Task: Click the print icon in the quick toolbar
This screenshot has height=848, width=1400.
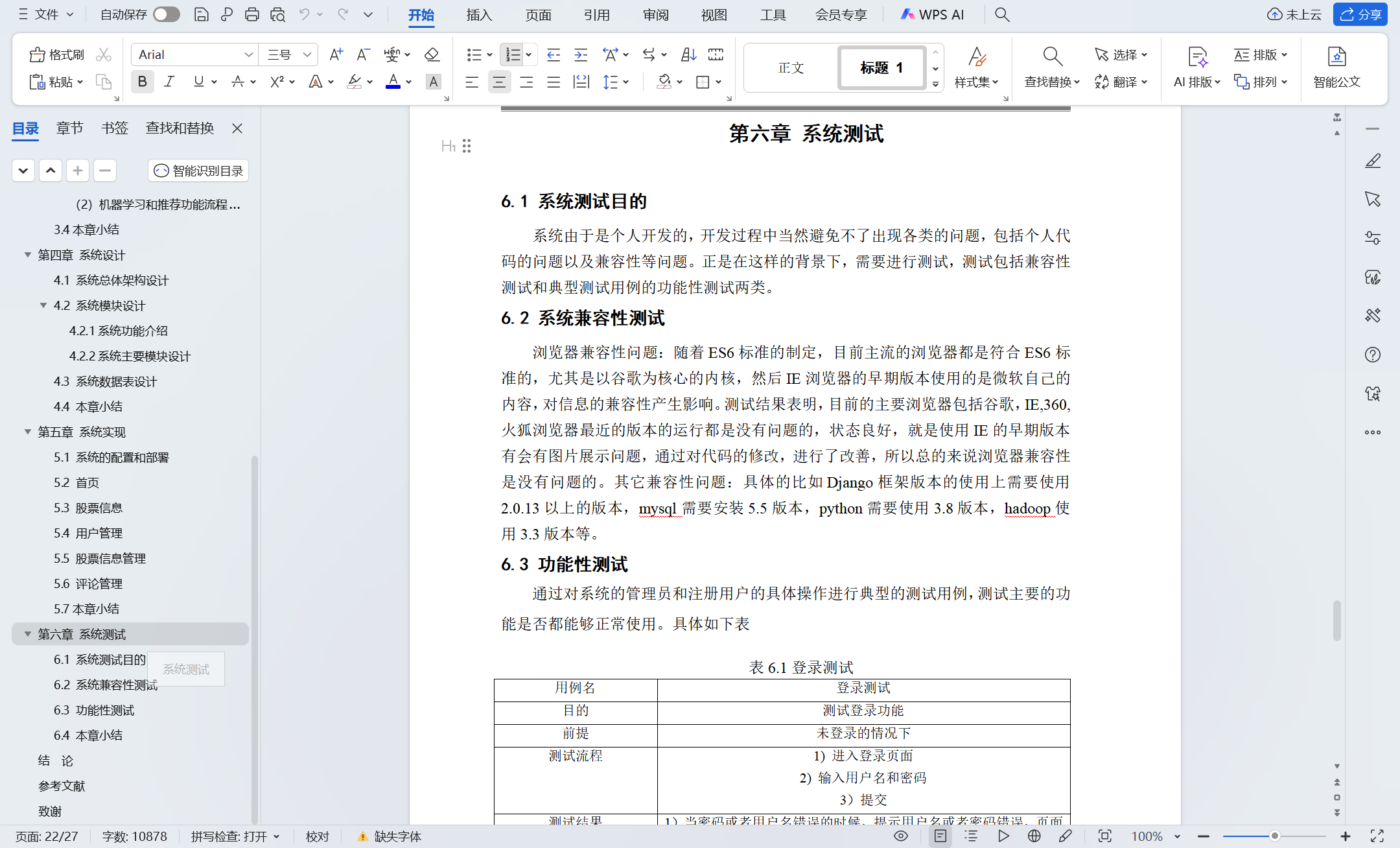Action: tap(252, 14)
